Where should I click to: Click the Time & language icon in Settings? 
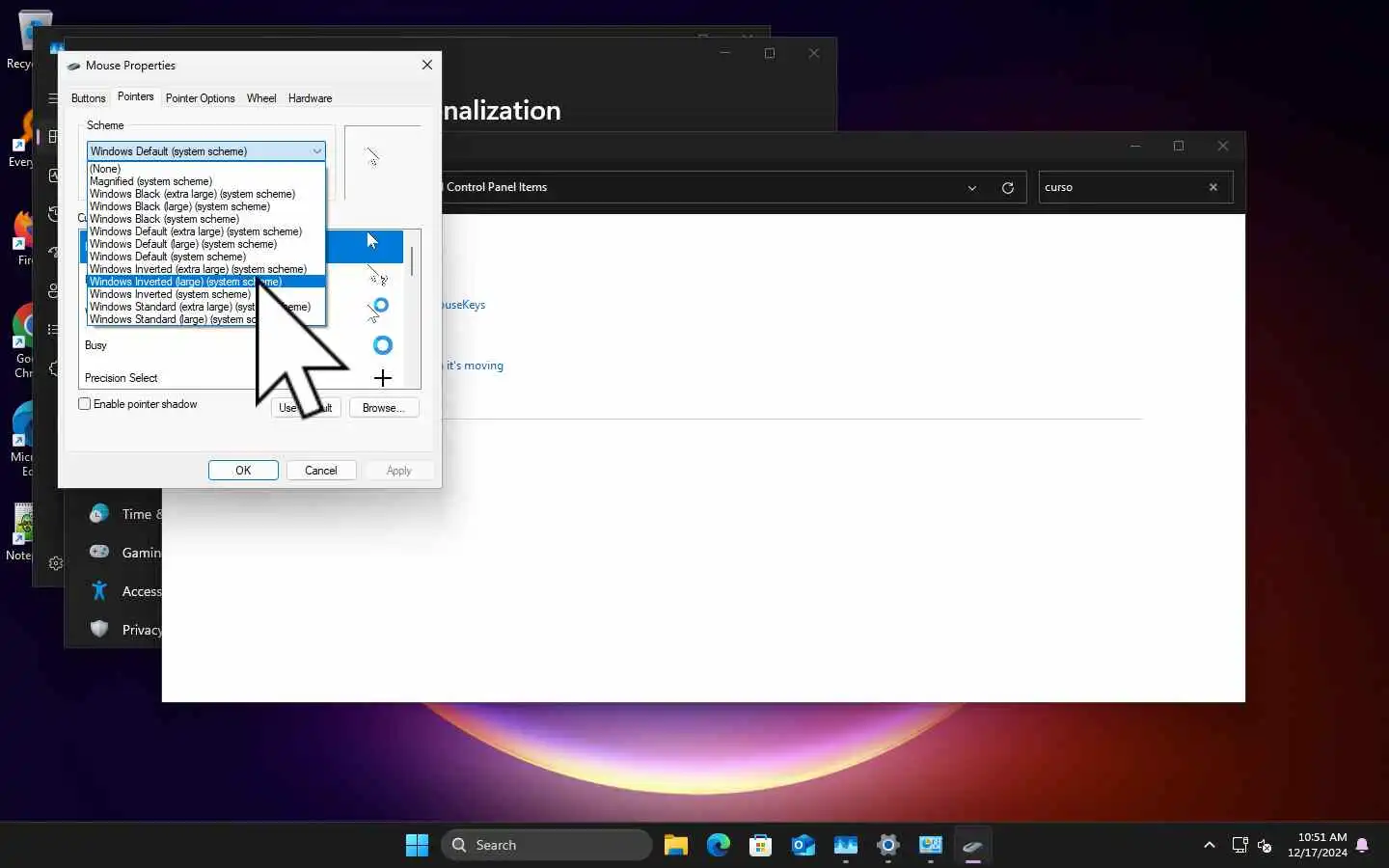click(98, 514)
